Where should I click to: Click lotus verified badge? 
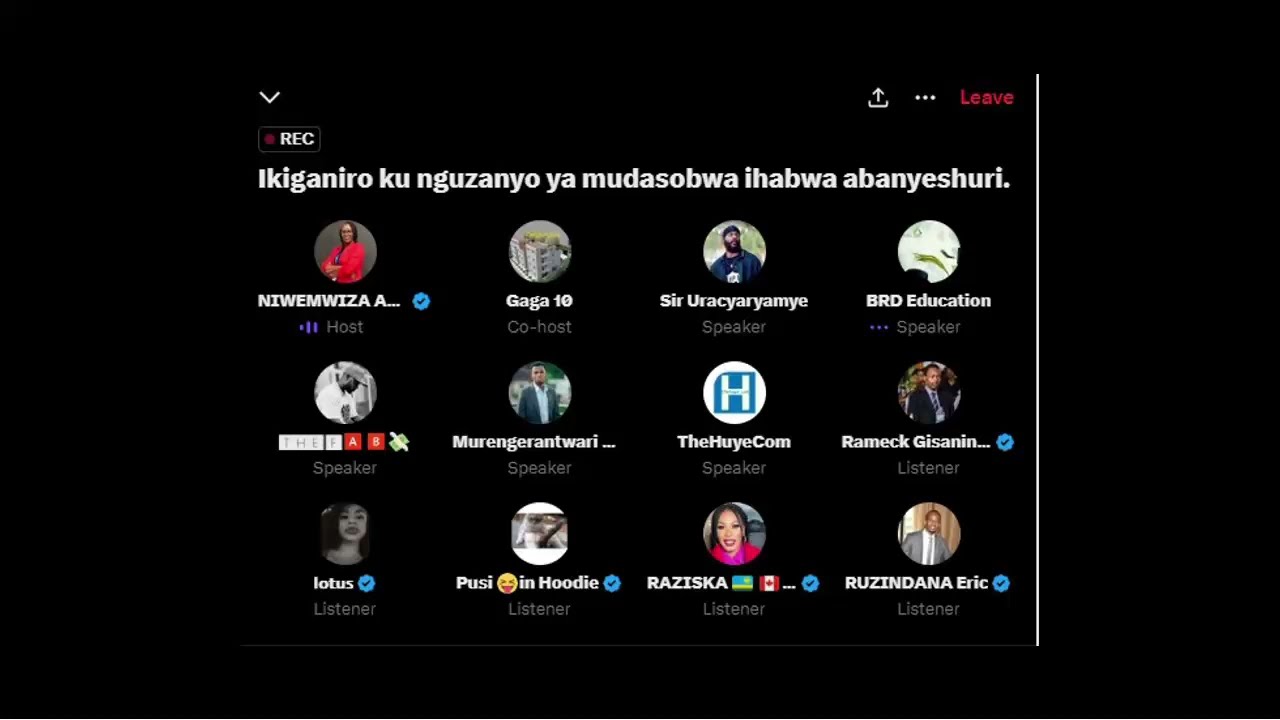[367, 583]
